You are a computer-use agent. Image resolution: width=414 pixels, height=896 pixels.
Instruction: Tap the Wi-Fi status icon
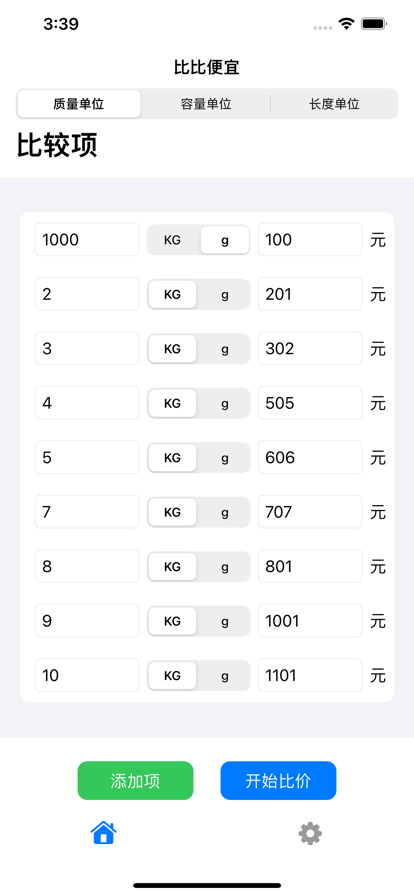click(346, 23)
